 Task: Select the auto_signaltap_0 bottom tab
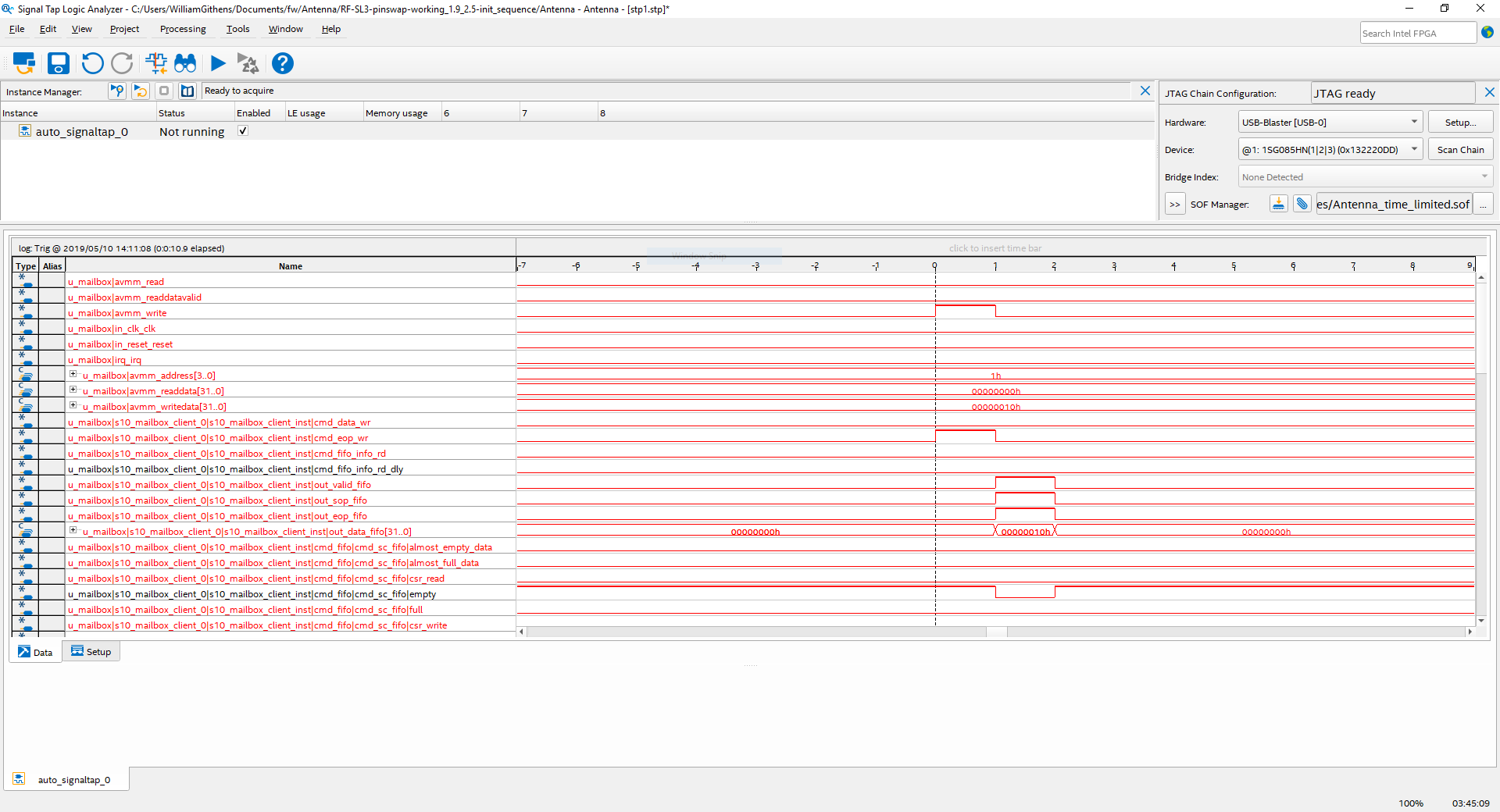(x=66, y=779)
